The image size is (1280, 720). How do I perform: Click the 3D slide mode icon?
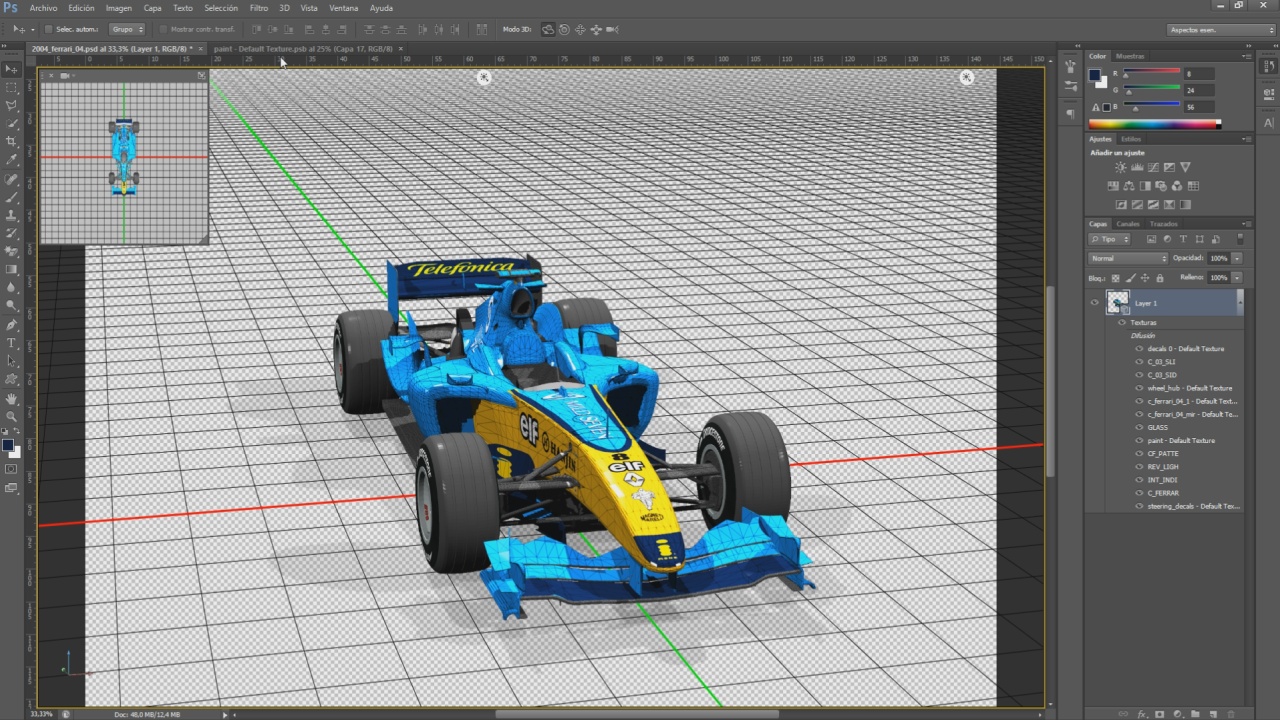[596, 30]
